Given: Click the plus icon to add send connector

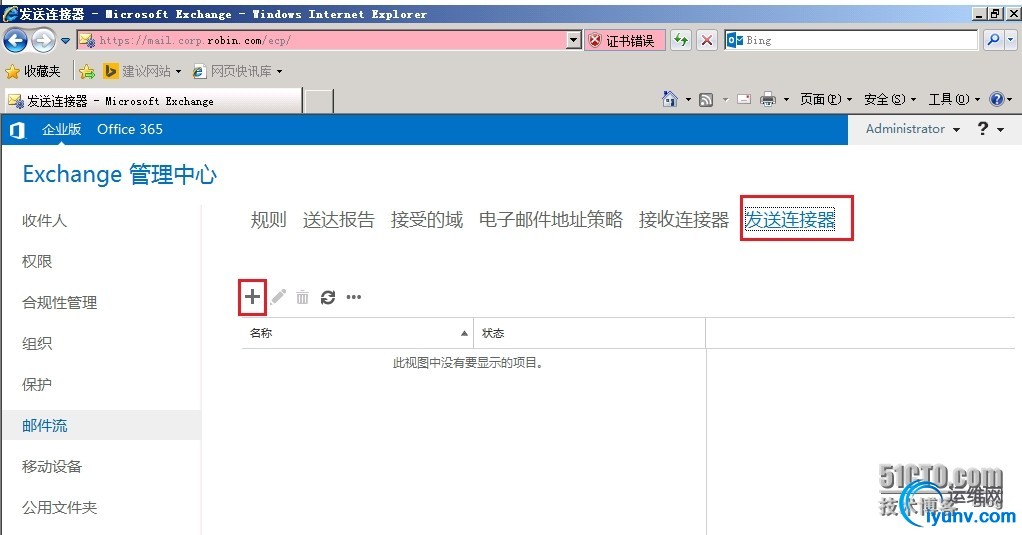Looking at the screenshot, I should [252, 297].
